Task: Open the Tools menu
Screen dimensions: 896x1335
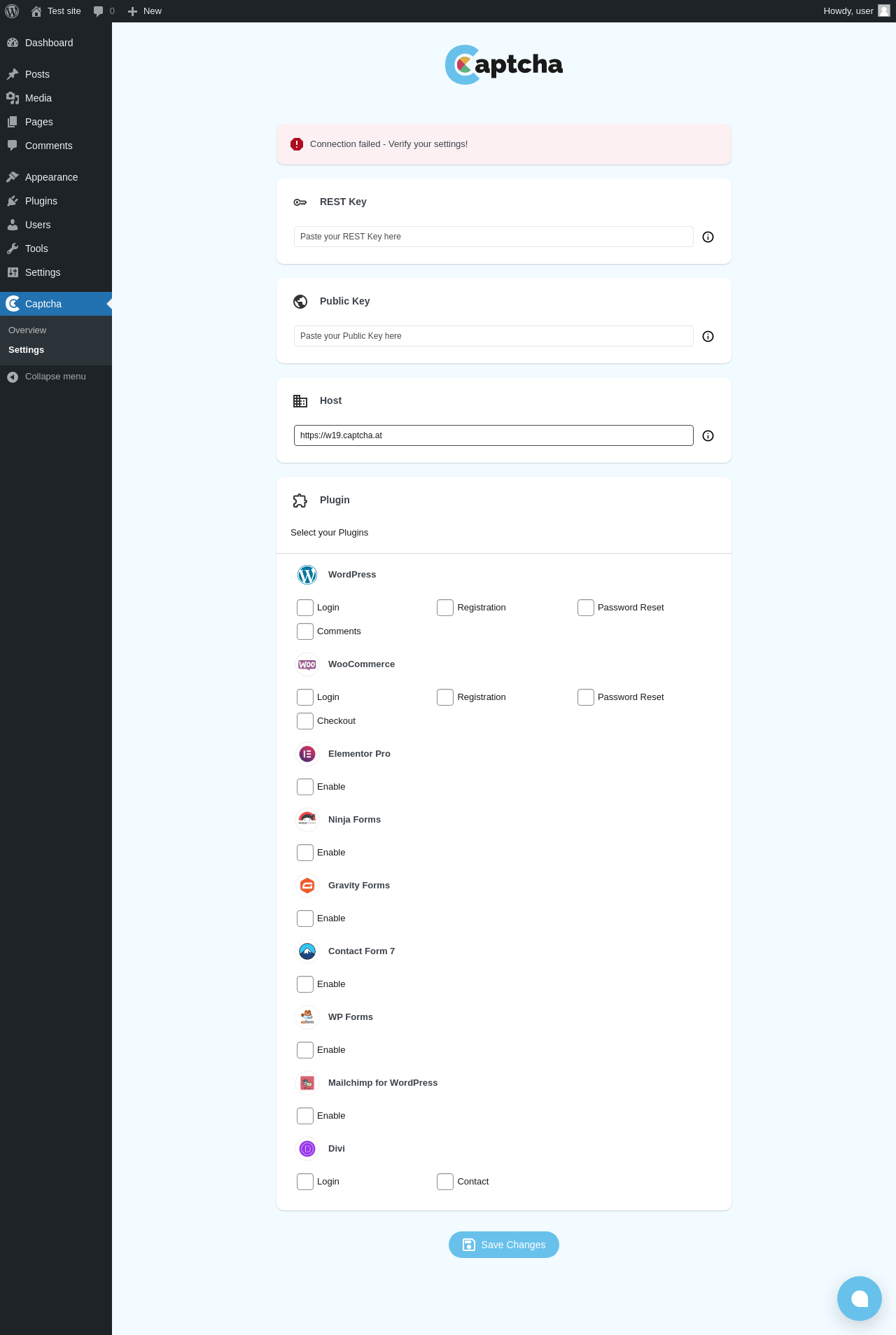Action: (56, 249)
